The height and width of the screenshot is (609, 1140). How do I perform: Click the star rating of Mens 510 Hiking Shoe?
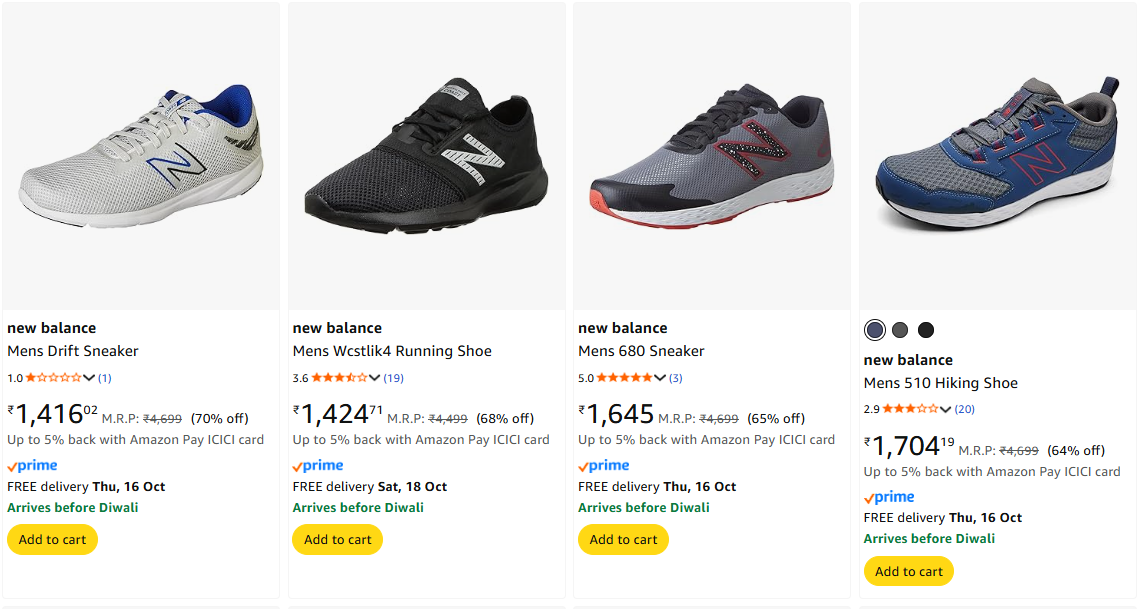pos(910,409)
